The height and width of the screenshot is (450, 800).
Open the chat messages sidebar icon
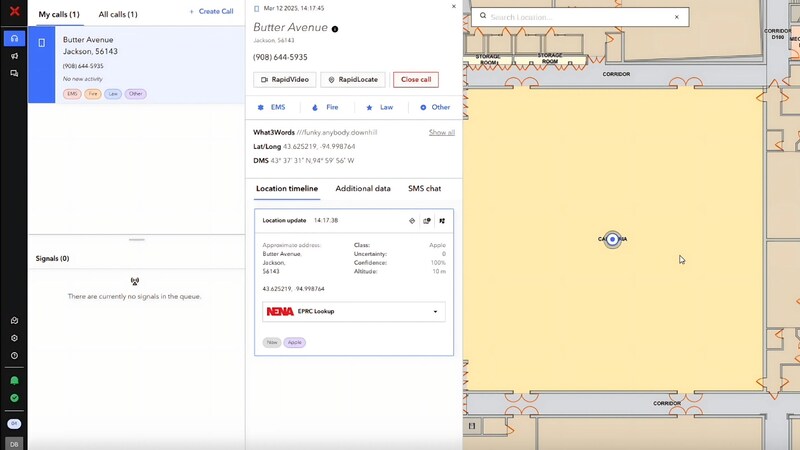14,73
